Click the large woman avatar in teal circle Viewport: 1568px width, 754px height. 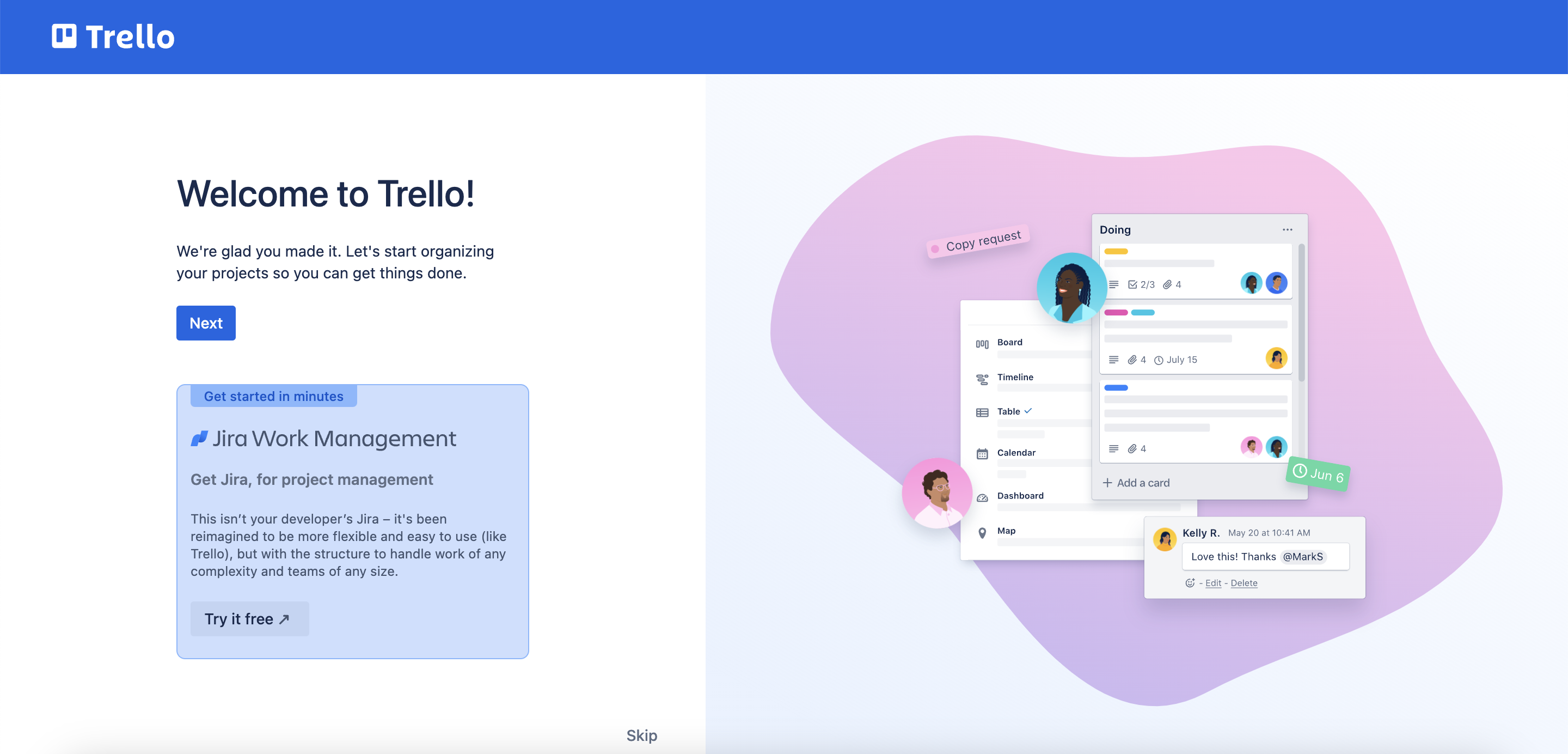point(1071,288)
